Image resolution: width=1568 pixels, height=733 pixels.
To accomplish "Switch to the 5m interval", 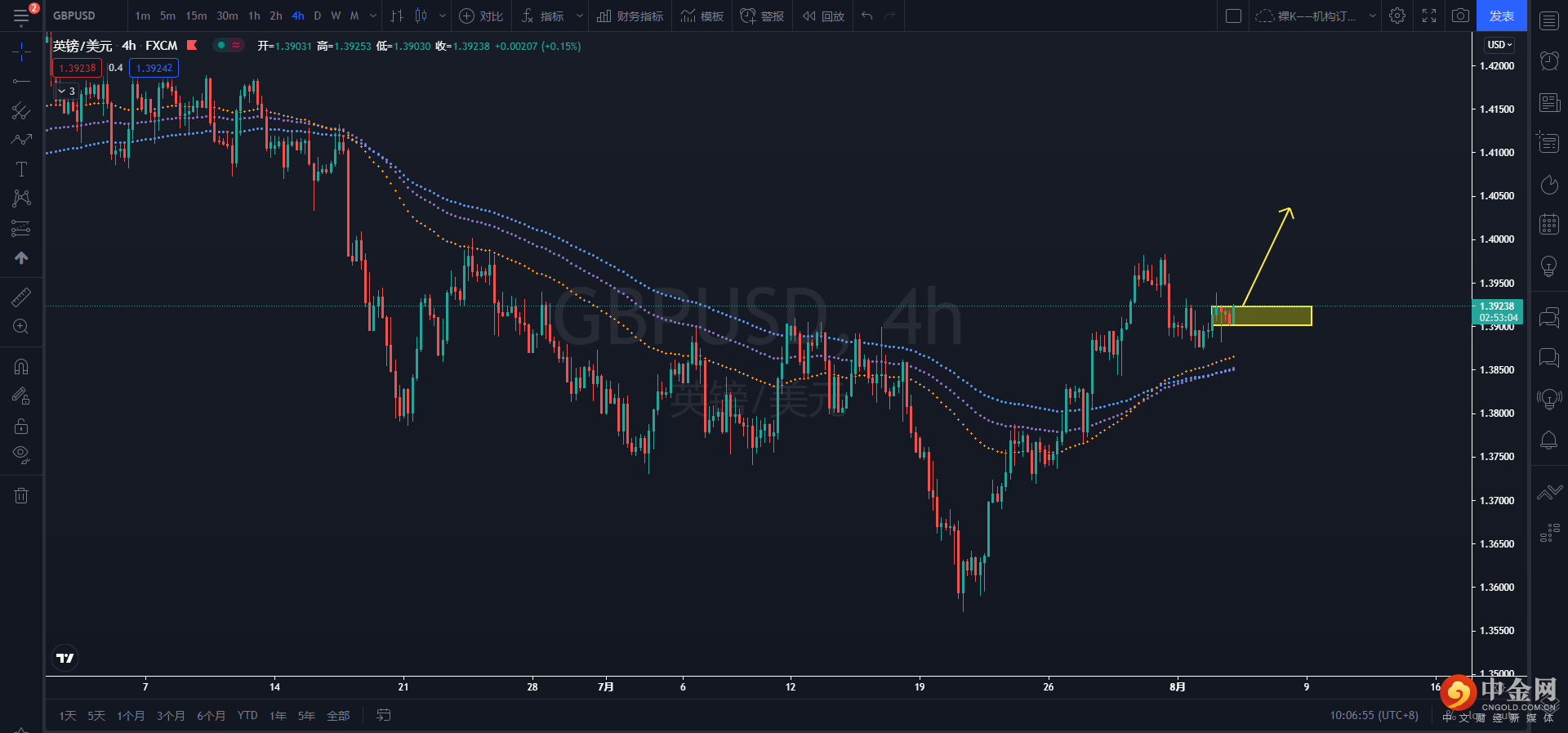I will tap(167, 16).
